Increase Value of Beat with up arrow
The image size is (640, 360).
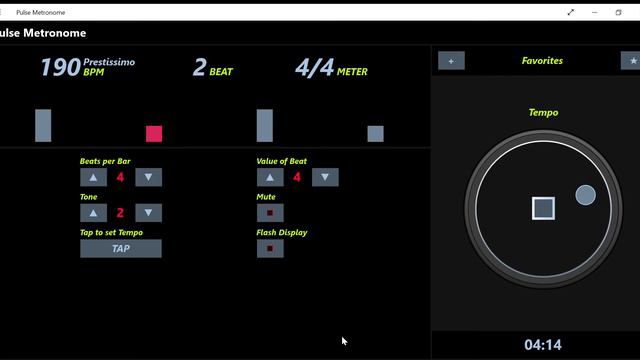pos(270,177)
